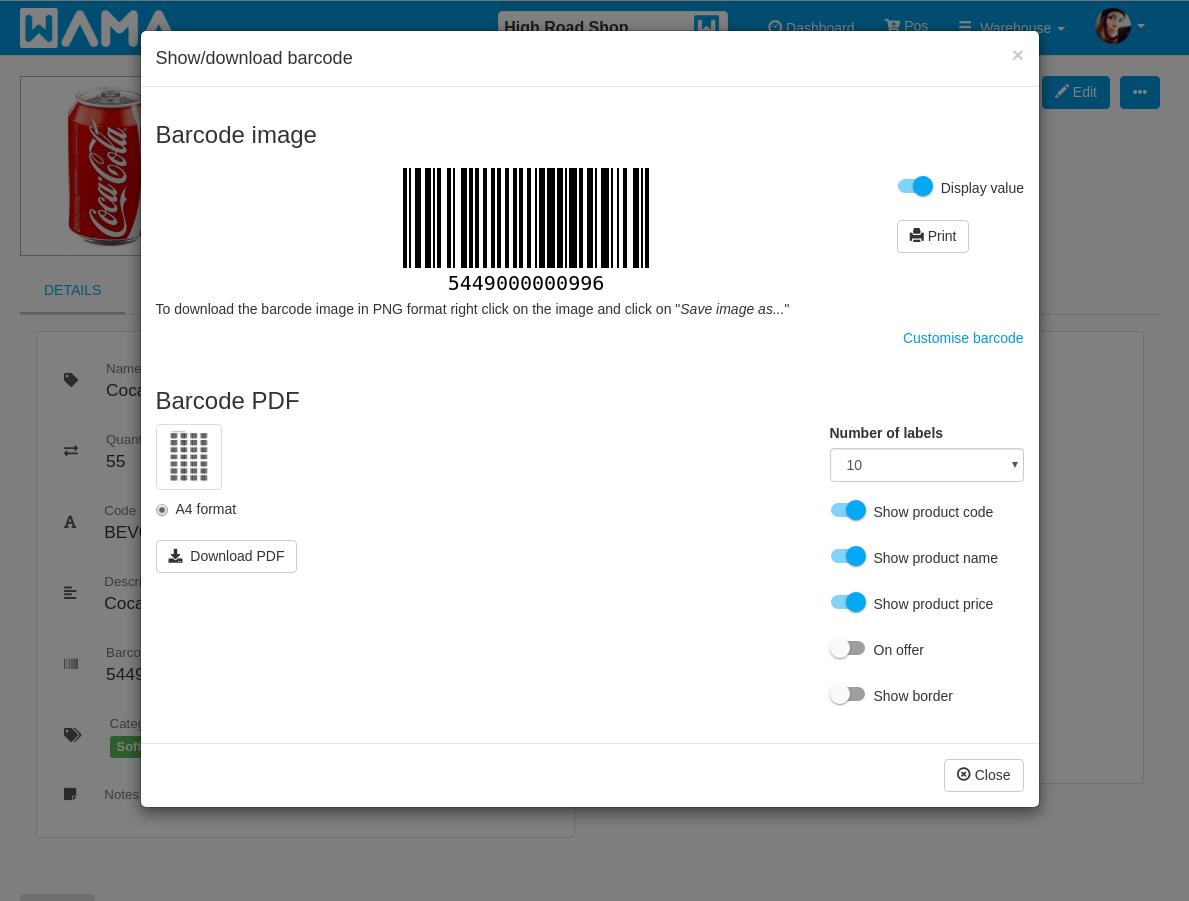
Task: Click the A4 label sheet thumbnail
Action: click(x=189, y=457)
